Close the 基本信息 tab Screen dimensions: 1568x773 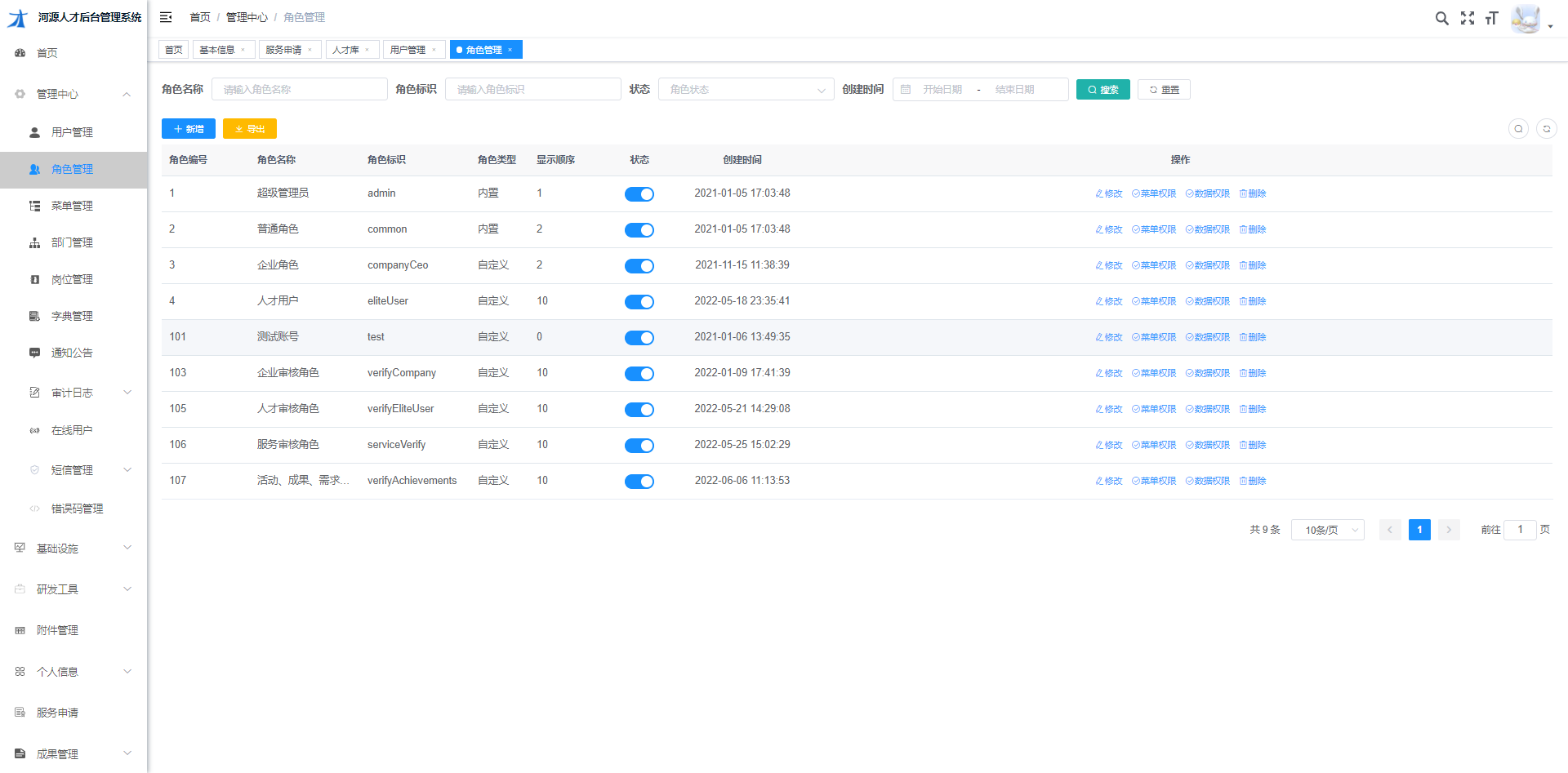pyautogui.click(x=243, y=50)
